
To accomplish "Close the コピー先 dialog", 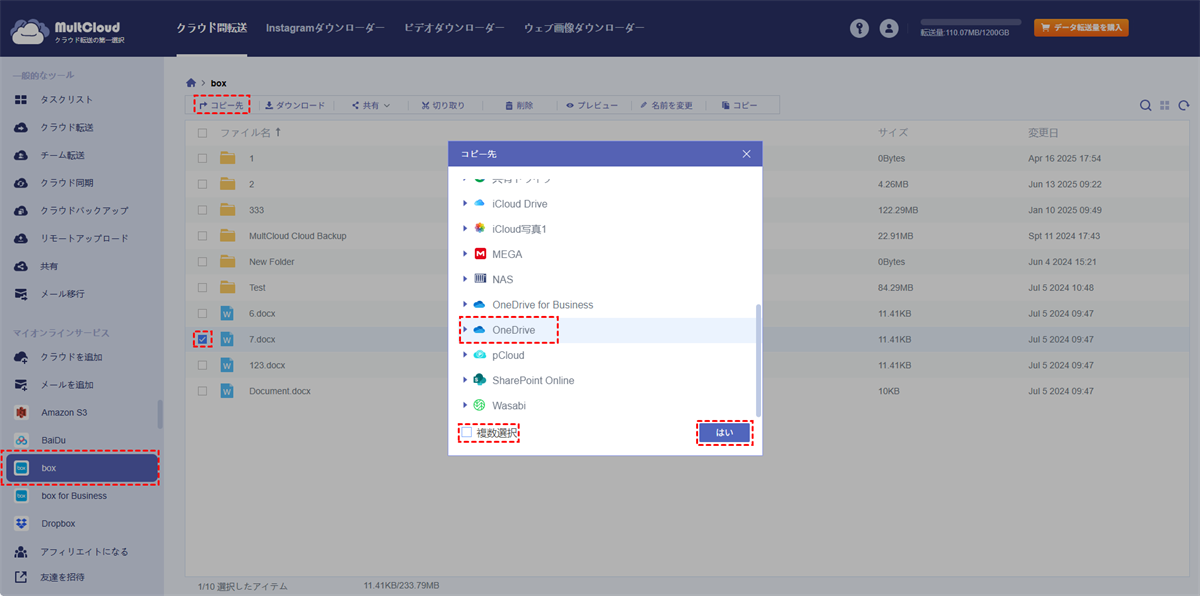I will tap(746, 154).
